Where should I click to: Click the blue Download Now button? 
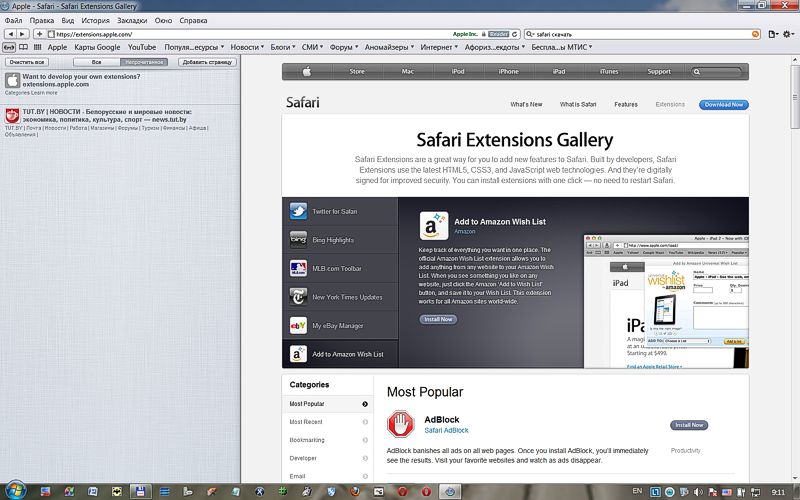click(723, 105)
